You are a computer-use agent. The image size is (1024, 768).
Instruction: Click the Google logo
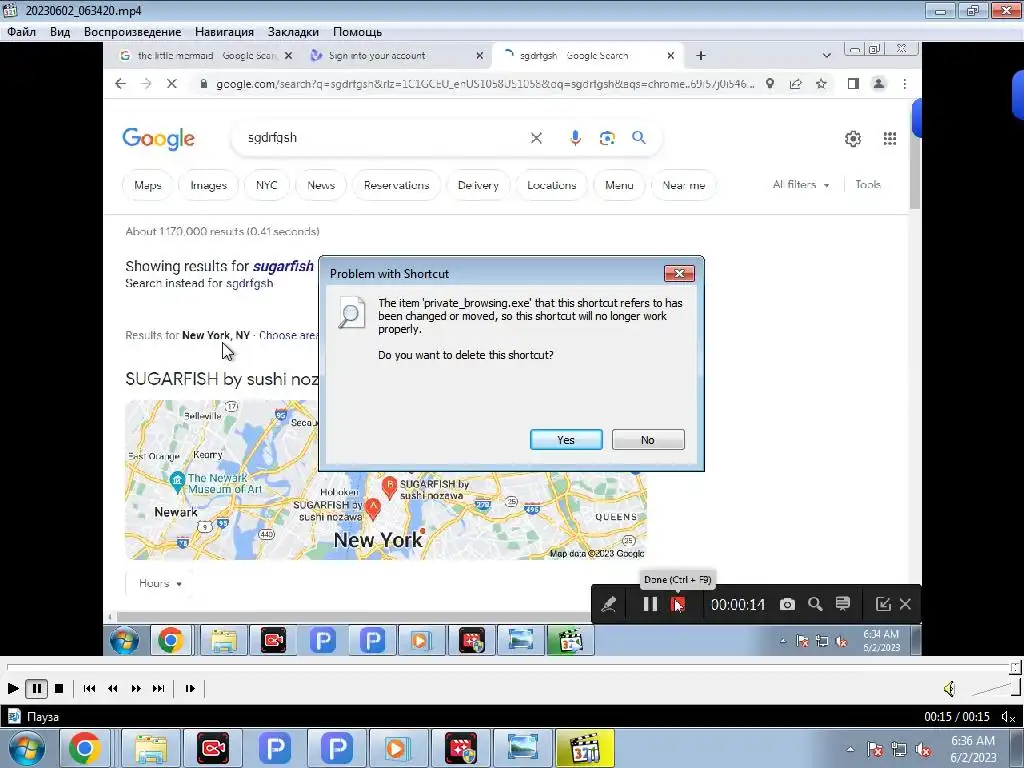(159, 139)
